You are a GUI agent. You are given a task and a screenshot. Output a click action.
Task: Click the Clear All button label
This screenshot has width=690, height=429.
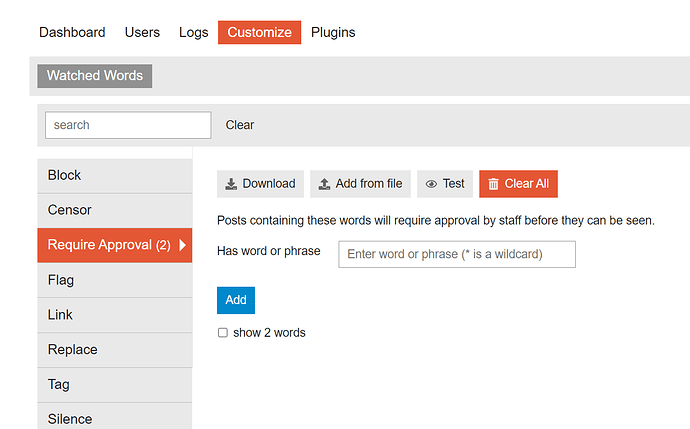(526, 183)
